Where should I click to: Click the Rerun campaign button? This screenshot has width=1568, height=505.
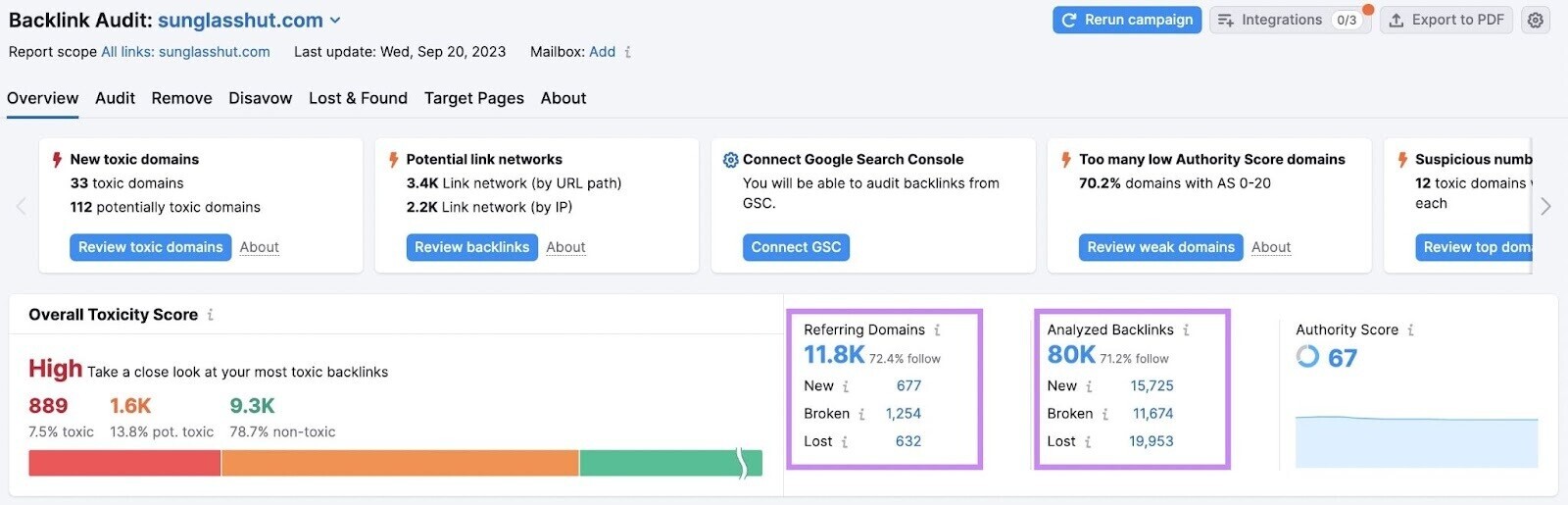click(1127, 20)
